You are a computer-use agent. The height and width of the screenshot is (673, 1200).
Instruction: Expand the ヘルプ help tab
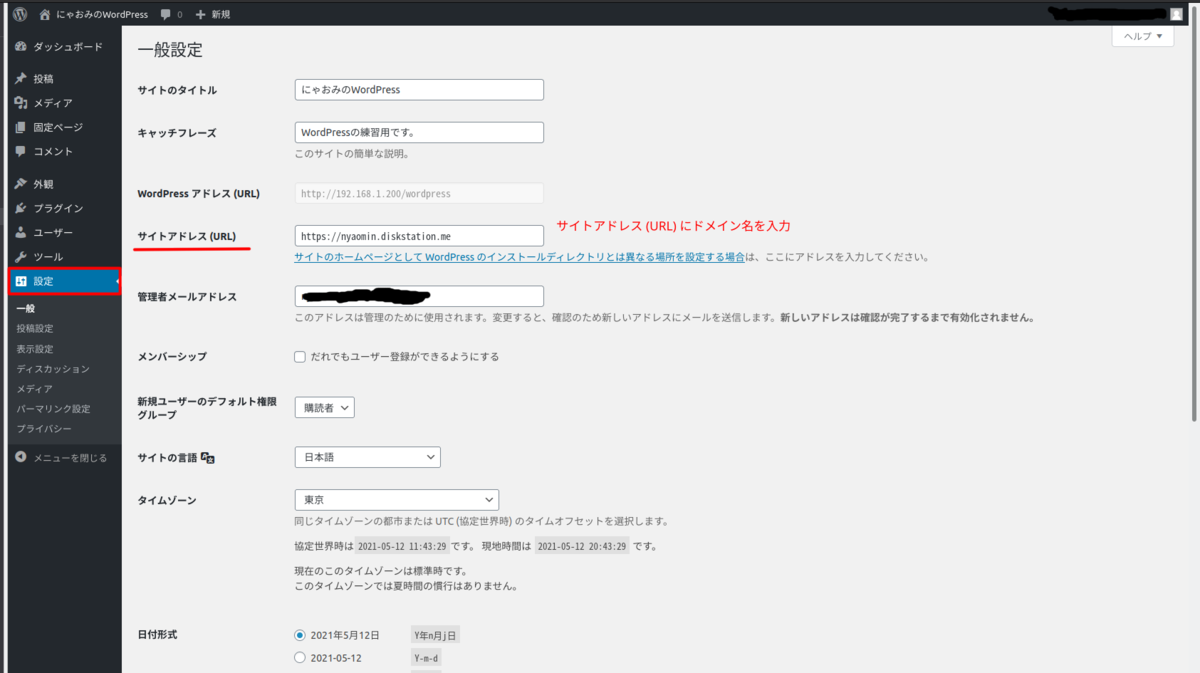[x=1142, y=36]
